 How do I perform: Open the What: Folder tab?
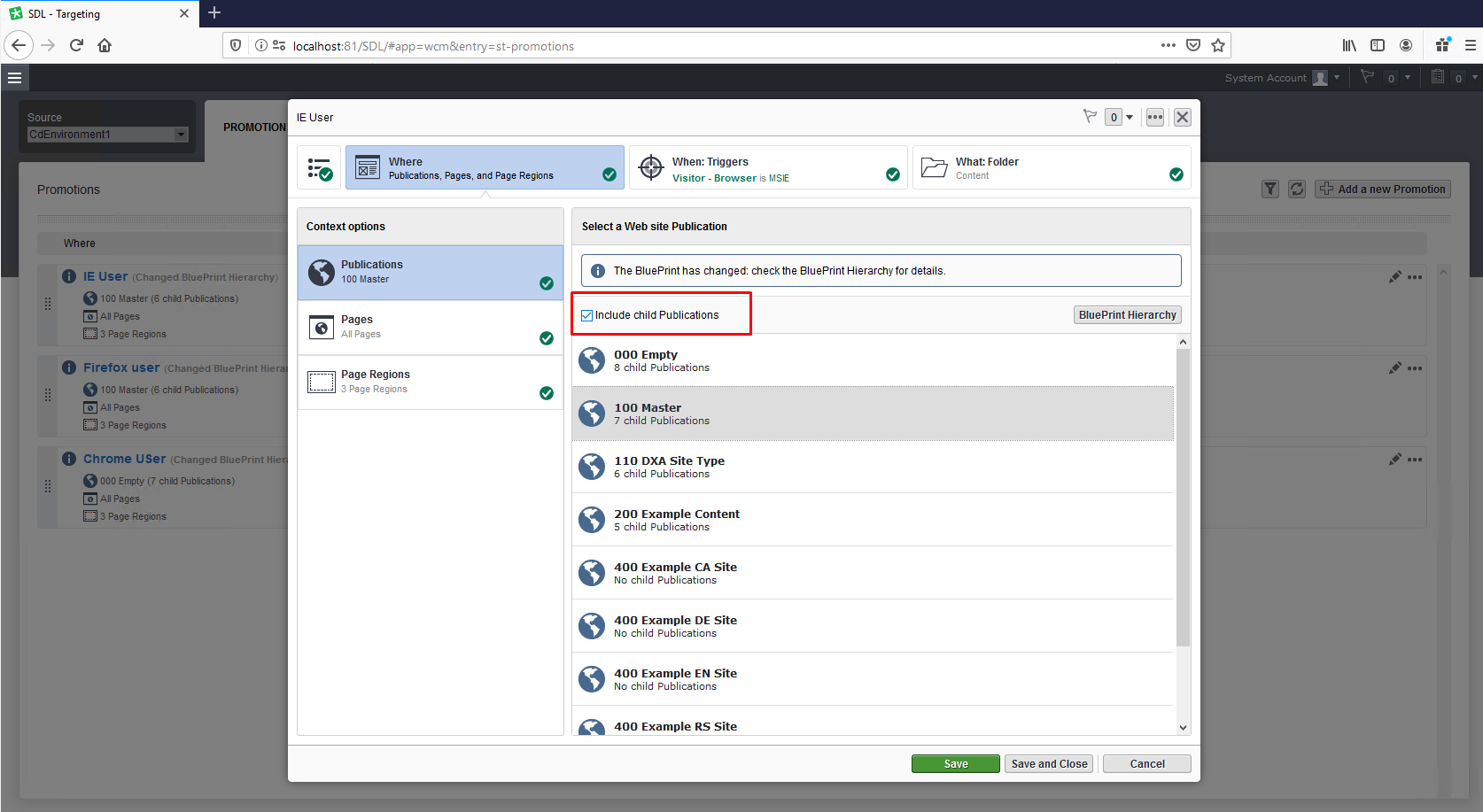(x=1051, y=168)
